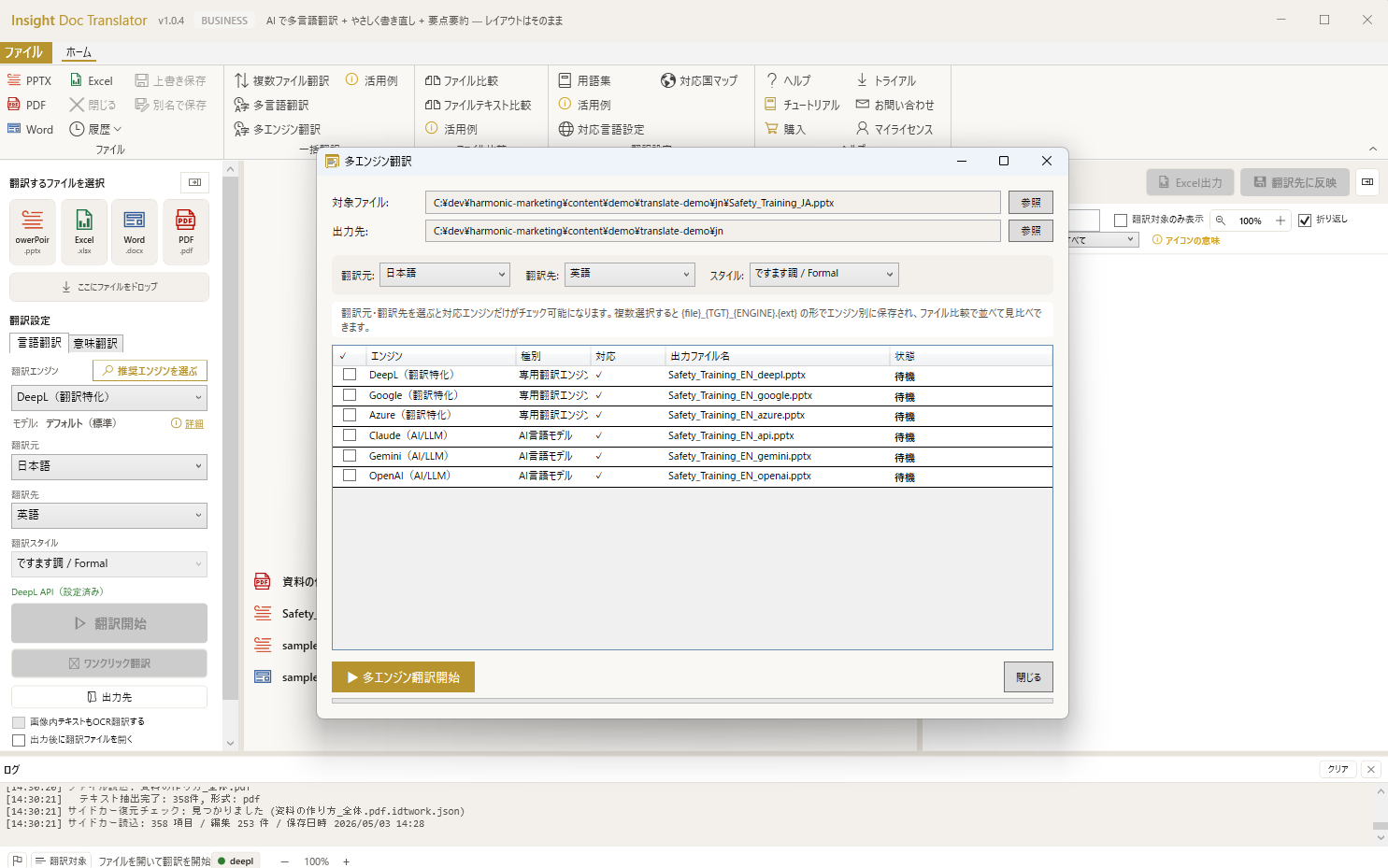Enable 出力後に翻訳ファイルを開く checkbox

19,740
